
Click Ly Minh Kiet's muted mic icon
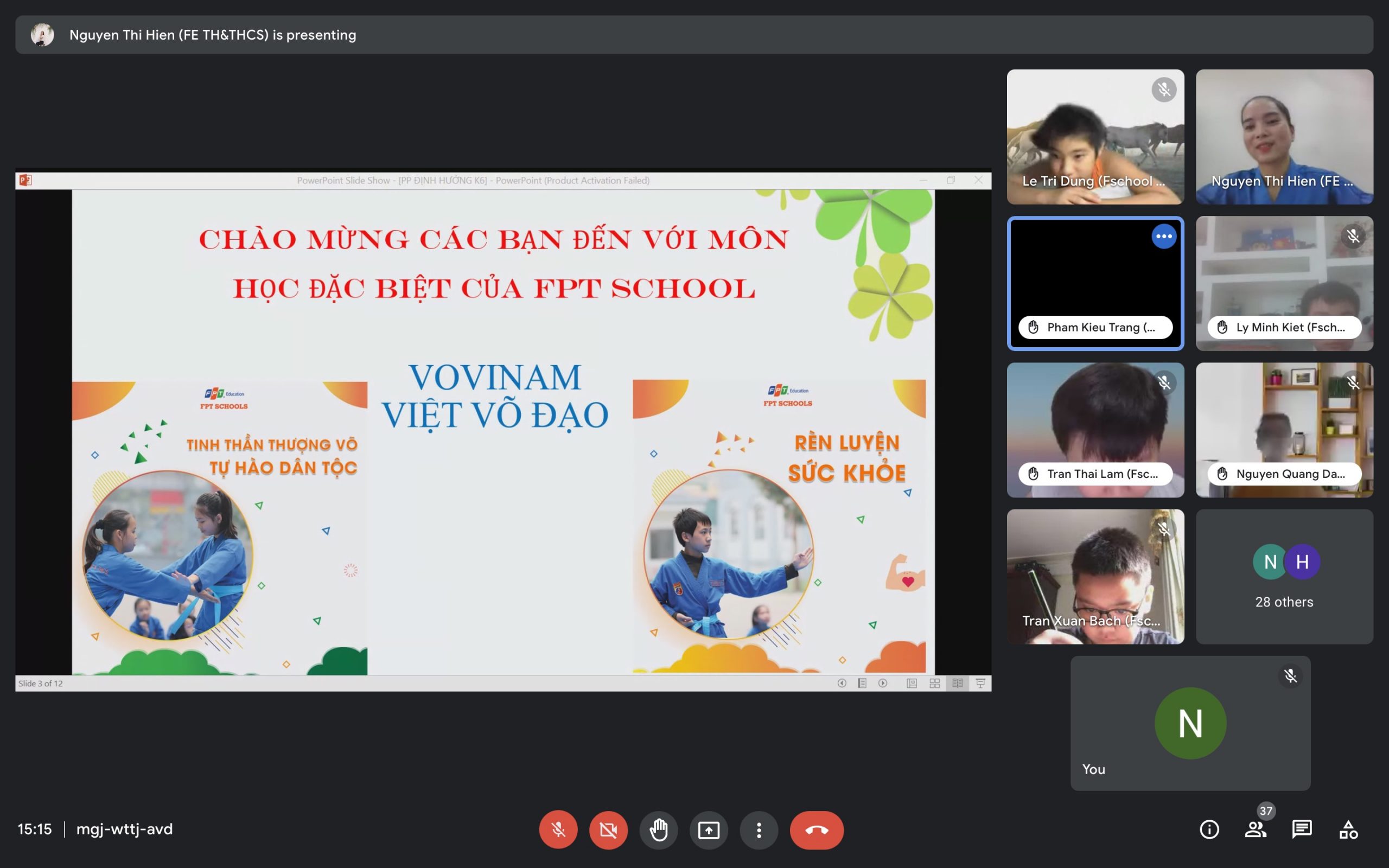click(1353, 236)
